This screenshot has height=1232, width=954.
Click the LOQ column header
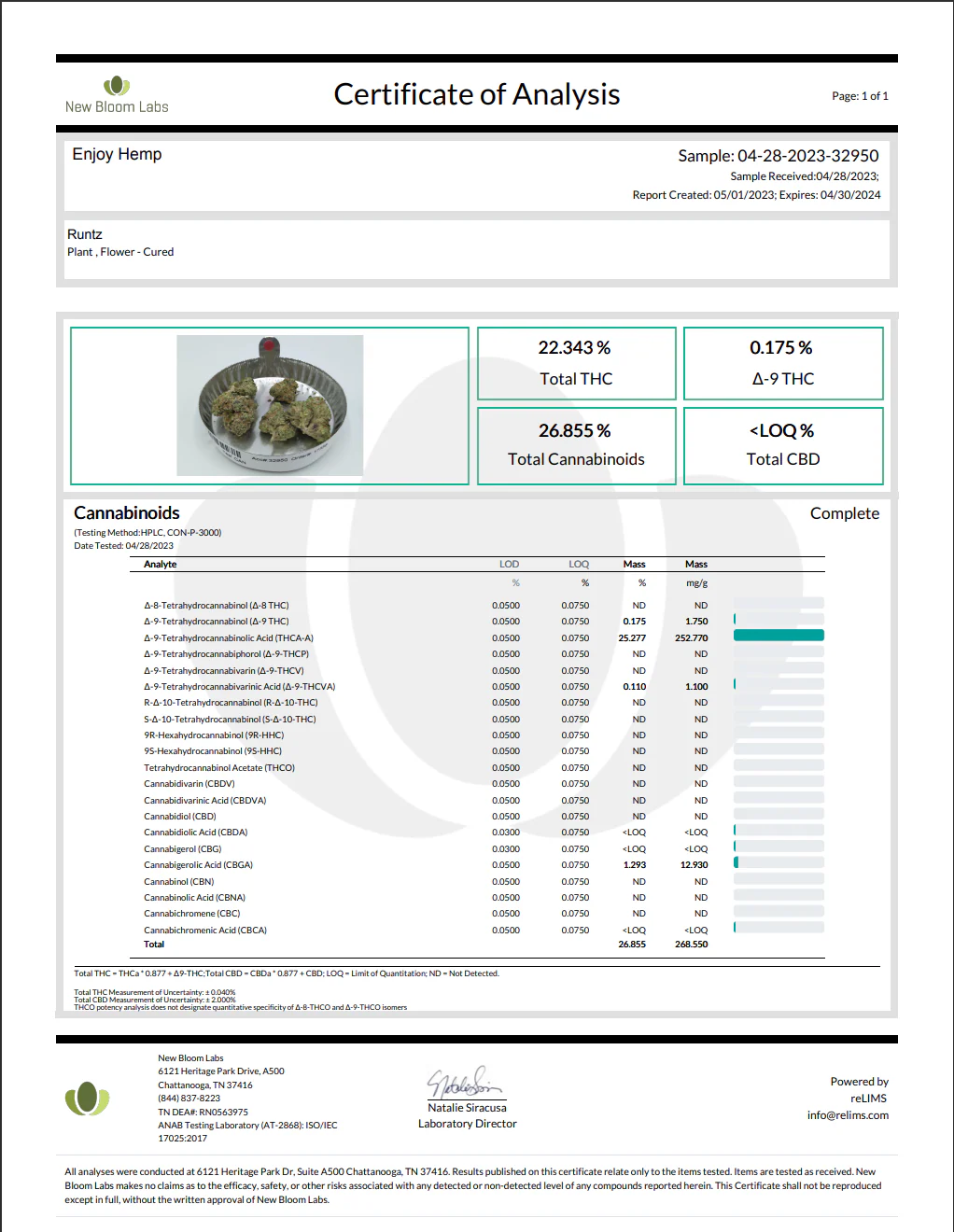pyautogui.click(x=579, y=564)
